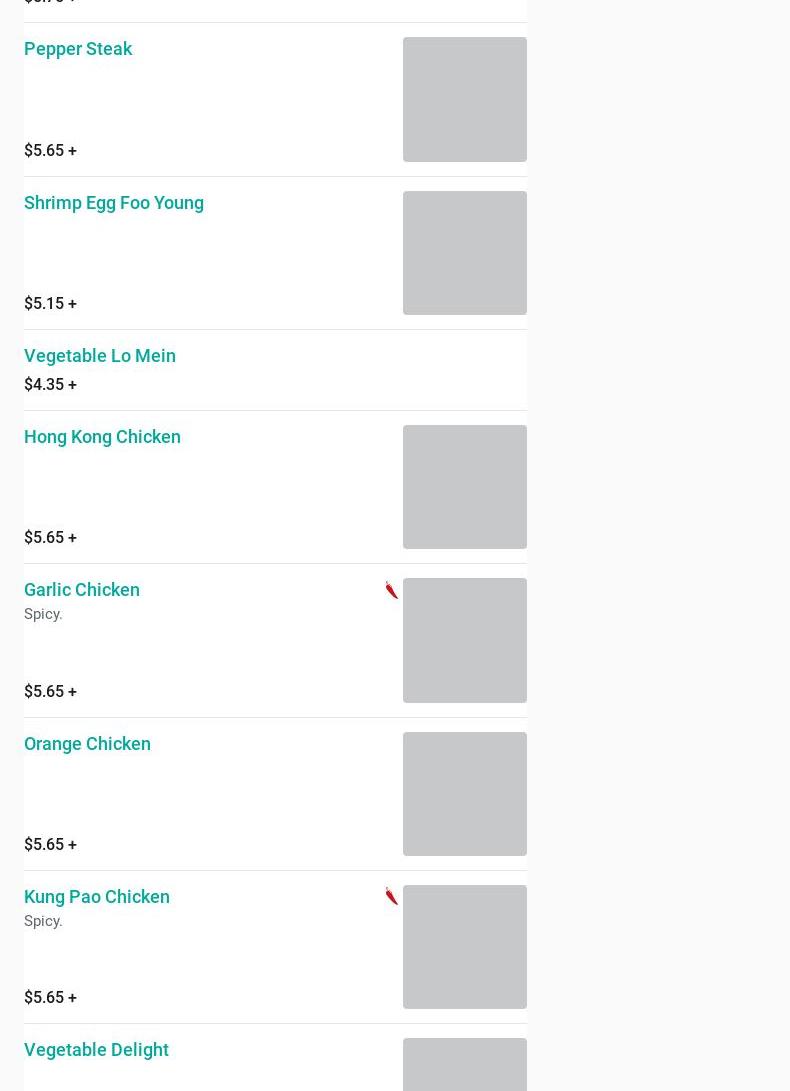Click the Hong Kong Chicken image thumbnail
790x1091 pixels.
(x=464, y=487)
